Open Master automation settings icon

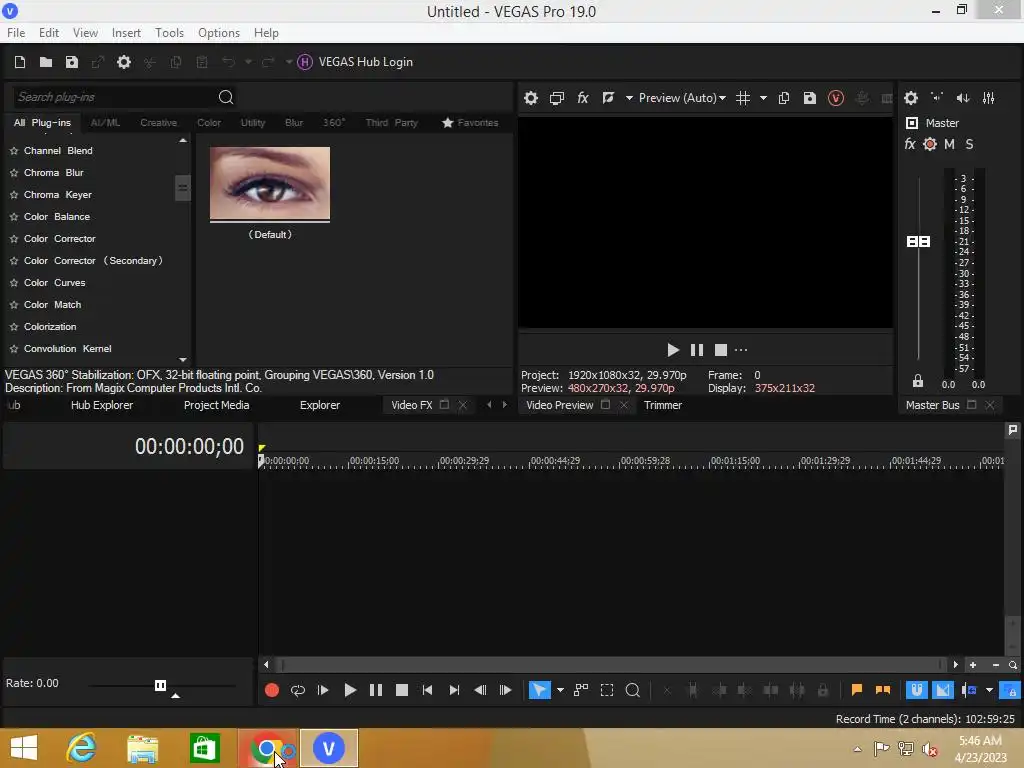(930, 144)
